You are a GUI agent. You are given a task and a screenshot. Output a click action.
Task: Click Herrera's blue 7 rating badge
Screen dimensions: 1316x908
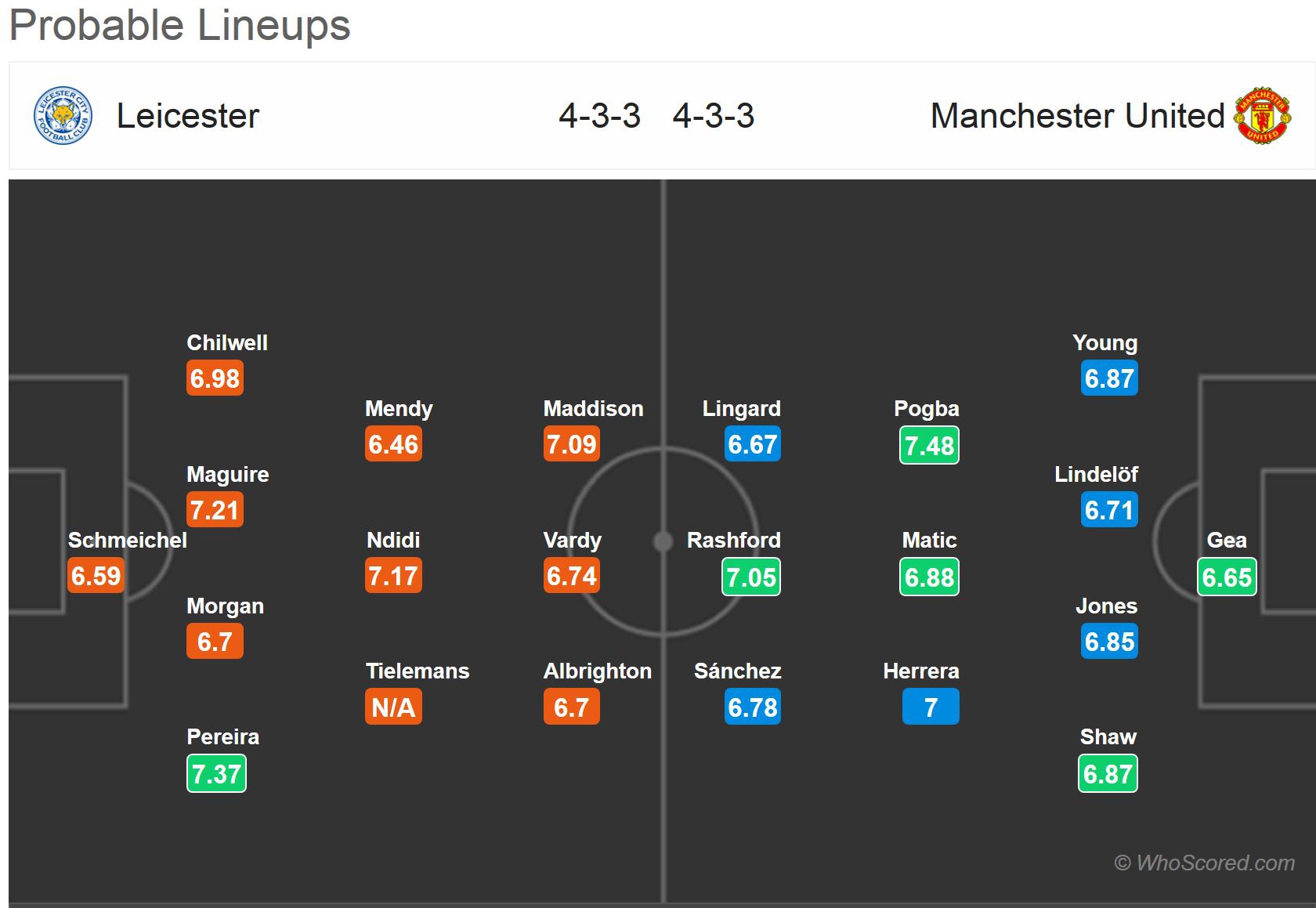pos(931,707)
